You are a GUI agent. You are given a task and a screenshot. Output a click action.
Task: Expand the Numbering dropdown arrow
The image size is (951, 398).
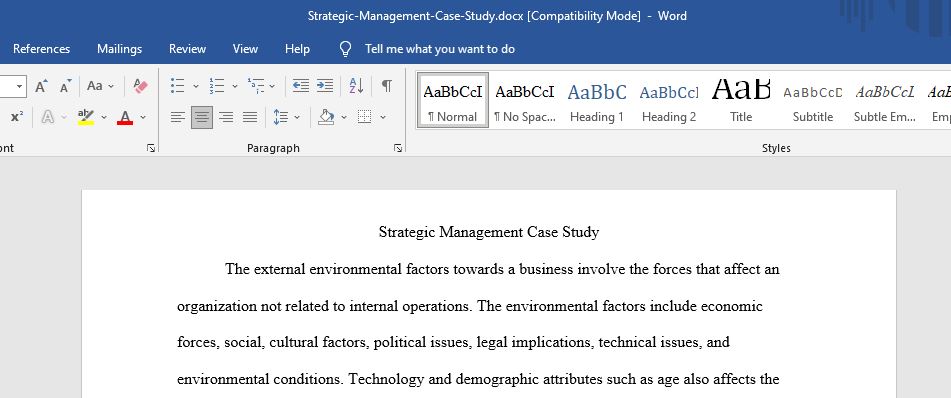click(235, 86)
